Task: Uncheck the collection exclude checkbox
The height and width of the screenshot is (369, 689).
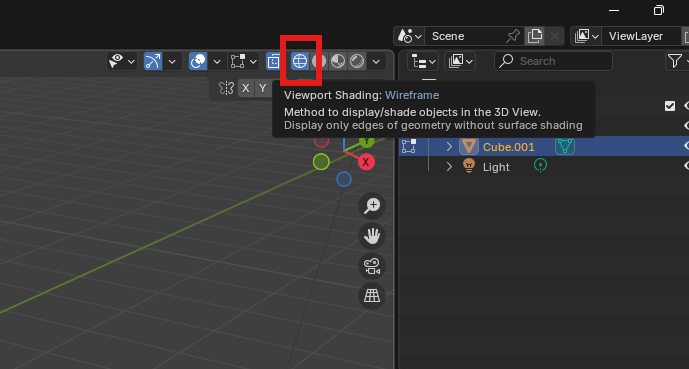Action: (x=670, y=106)
